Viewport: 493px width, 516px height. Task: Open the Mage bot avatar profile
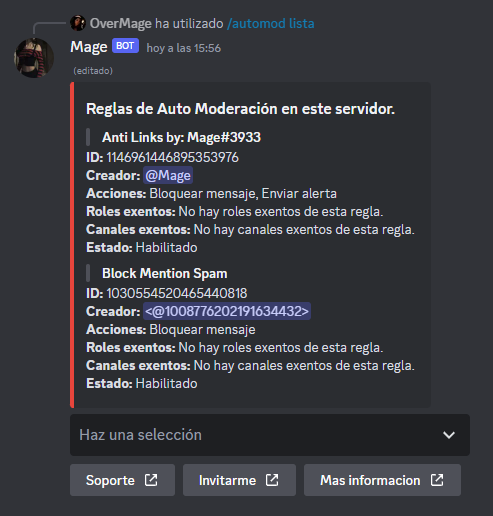click(x=34, y=58)
